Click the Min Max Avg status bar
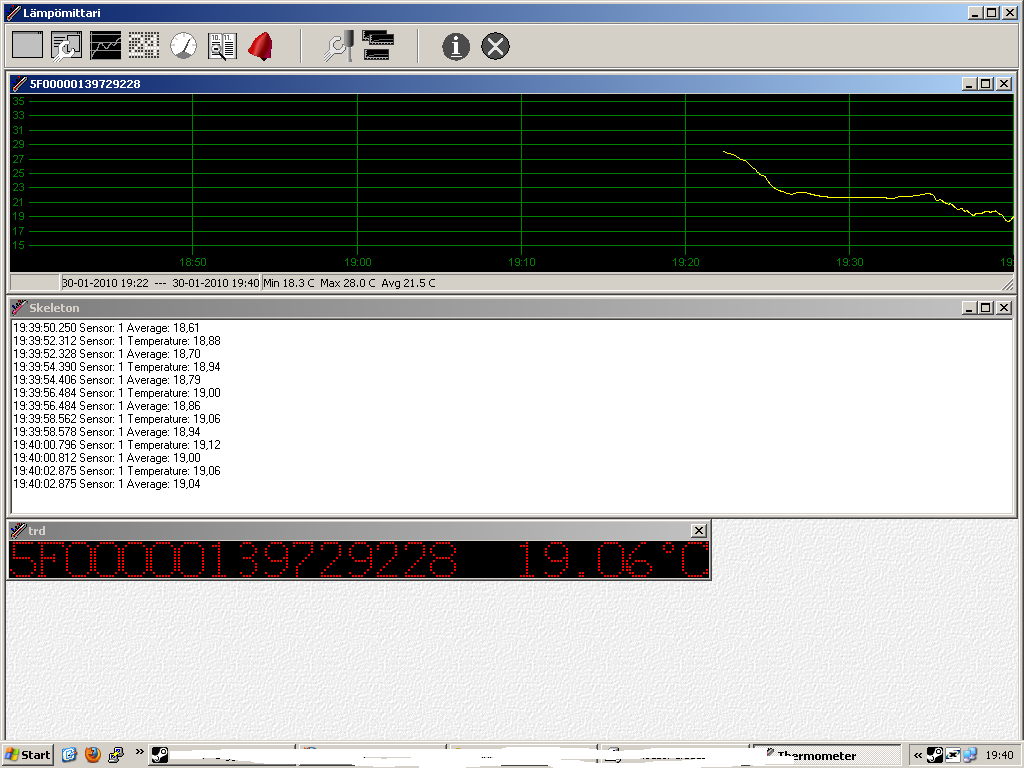The height and width of the screenshot is (768, 1024). [x=349, y=283]
